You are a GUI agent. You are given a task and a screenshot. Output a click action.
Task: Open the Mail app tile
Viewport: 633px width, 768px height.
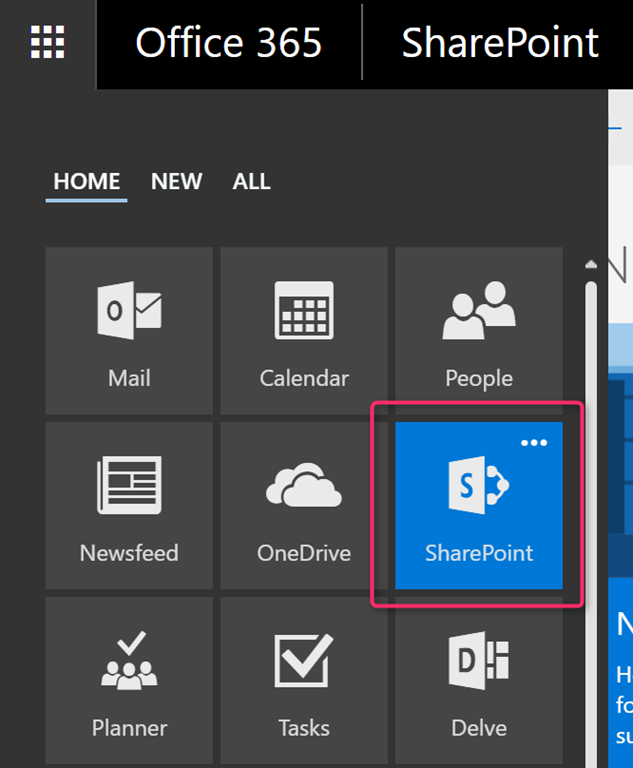pos(129,331)
